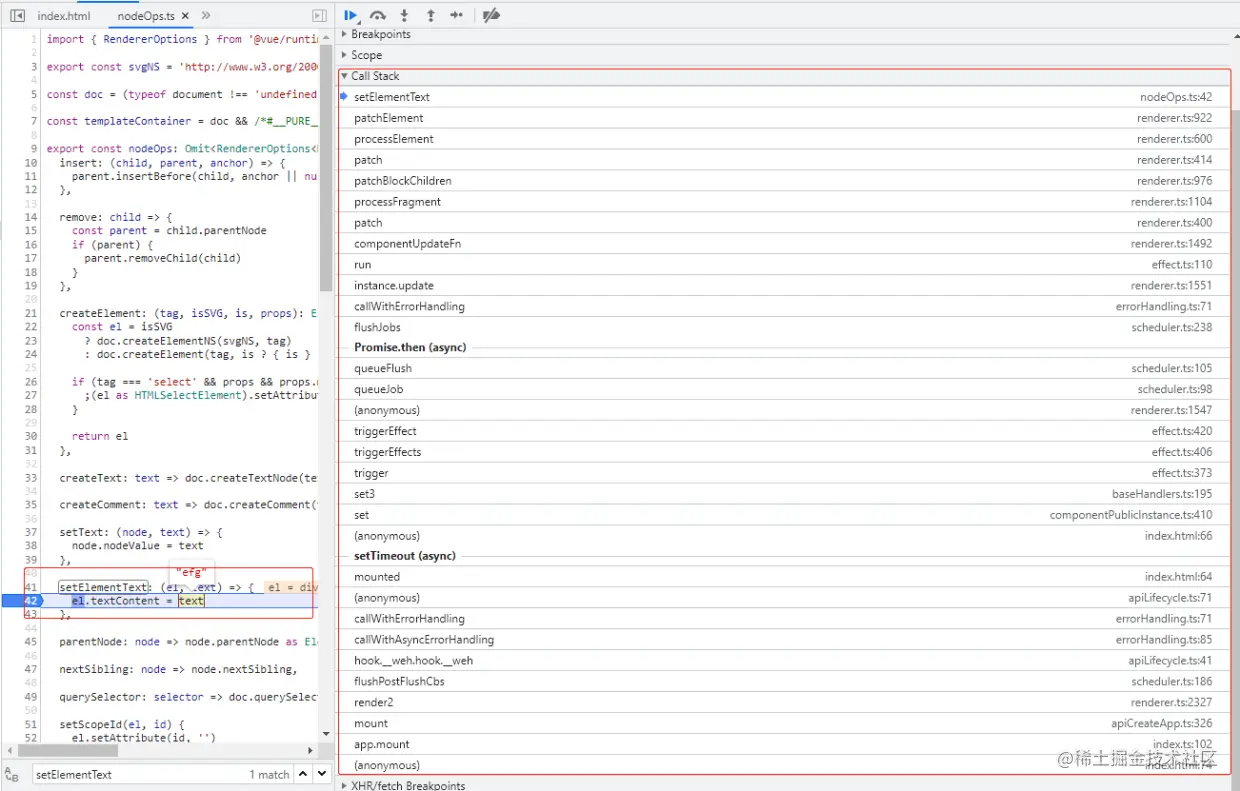
Task: Select the run stack frame
Action: 785,265
